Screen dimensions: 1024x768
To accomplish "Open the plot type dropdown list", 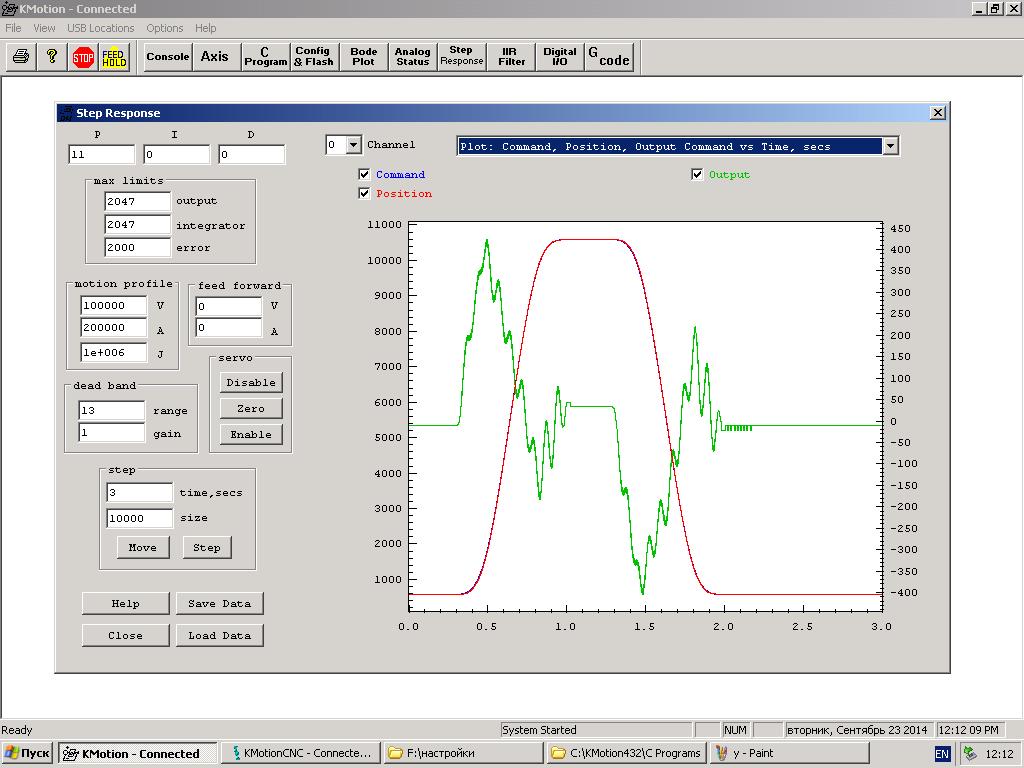I will tap(889, 146).
